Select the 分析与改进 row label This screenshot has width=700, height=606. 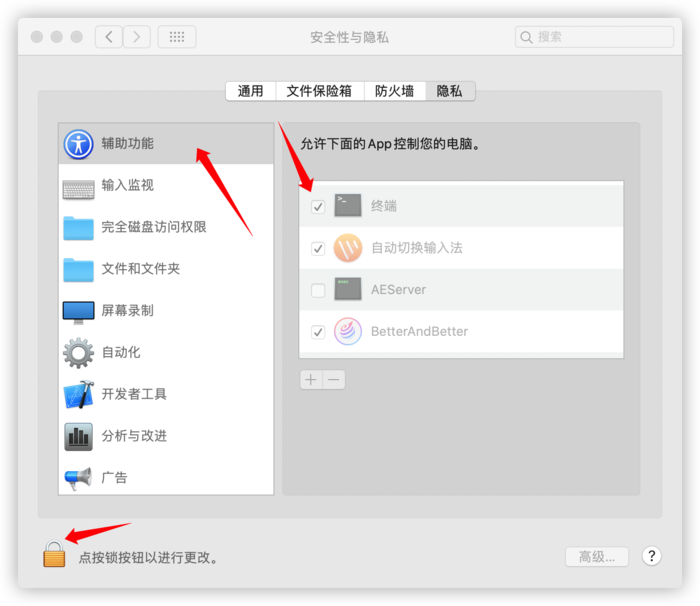click(134, 436)
